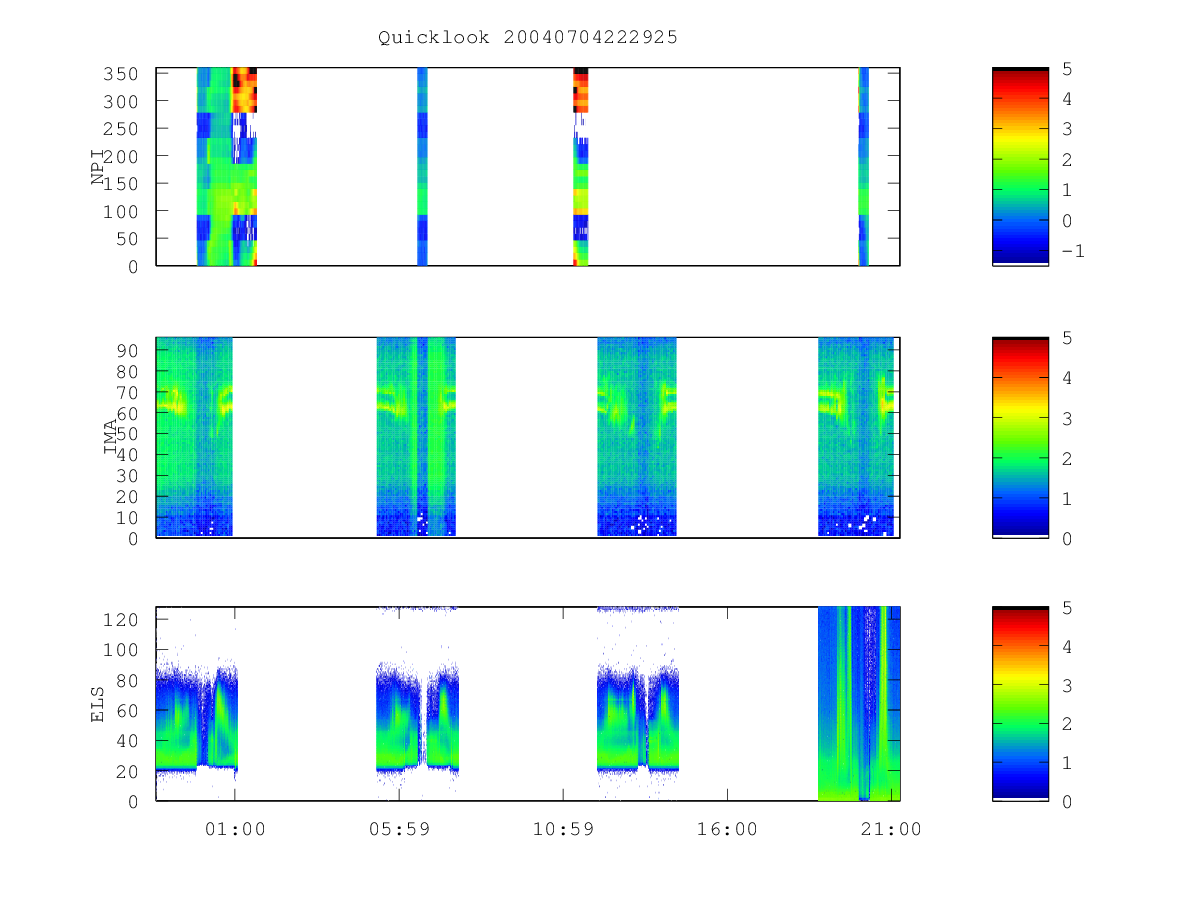The image size is (1200, 900).
Task: Click the ELS data block above 21:00
Action: [859, 704]
